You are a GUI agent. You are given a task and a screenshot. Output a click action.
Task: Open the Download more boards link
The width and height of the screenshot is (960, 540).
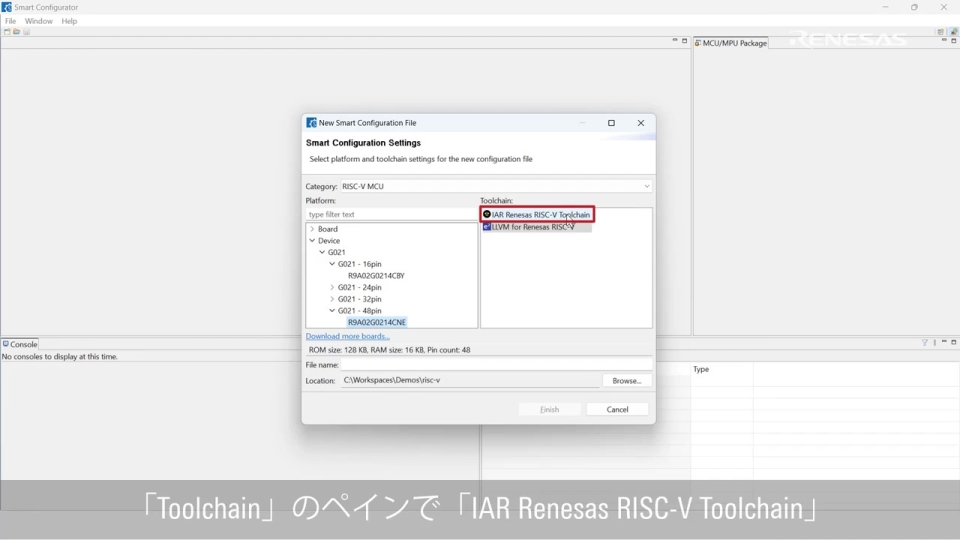click(x=347, y=336)
